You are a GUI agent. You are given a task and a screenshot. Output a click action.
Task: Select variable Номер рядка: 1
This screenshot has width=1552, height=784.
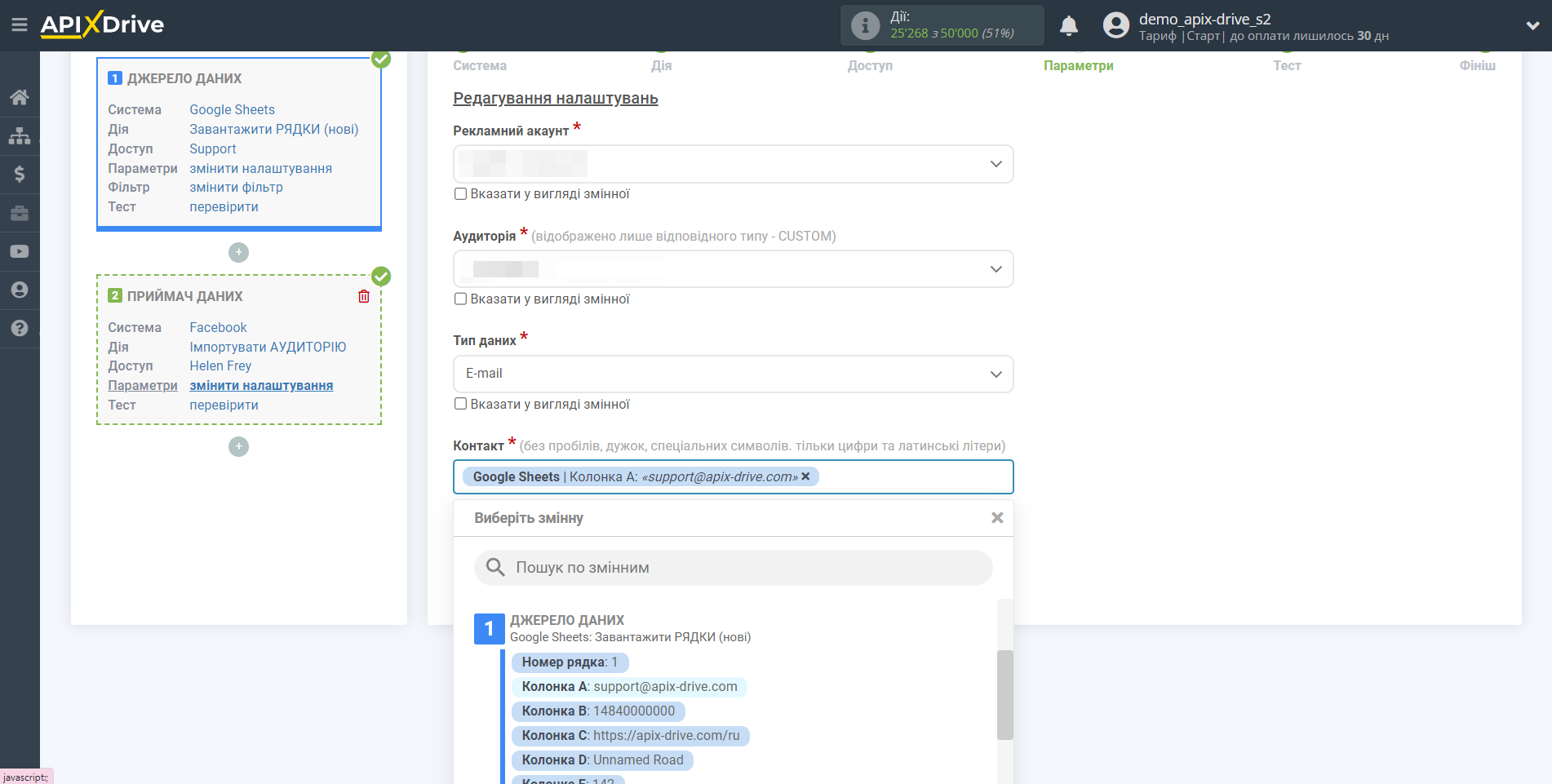coord(570,662)
